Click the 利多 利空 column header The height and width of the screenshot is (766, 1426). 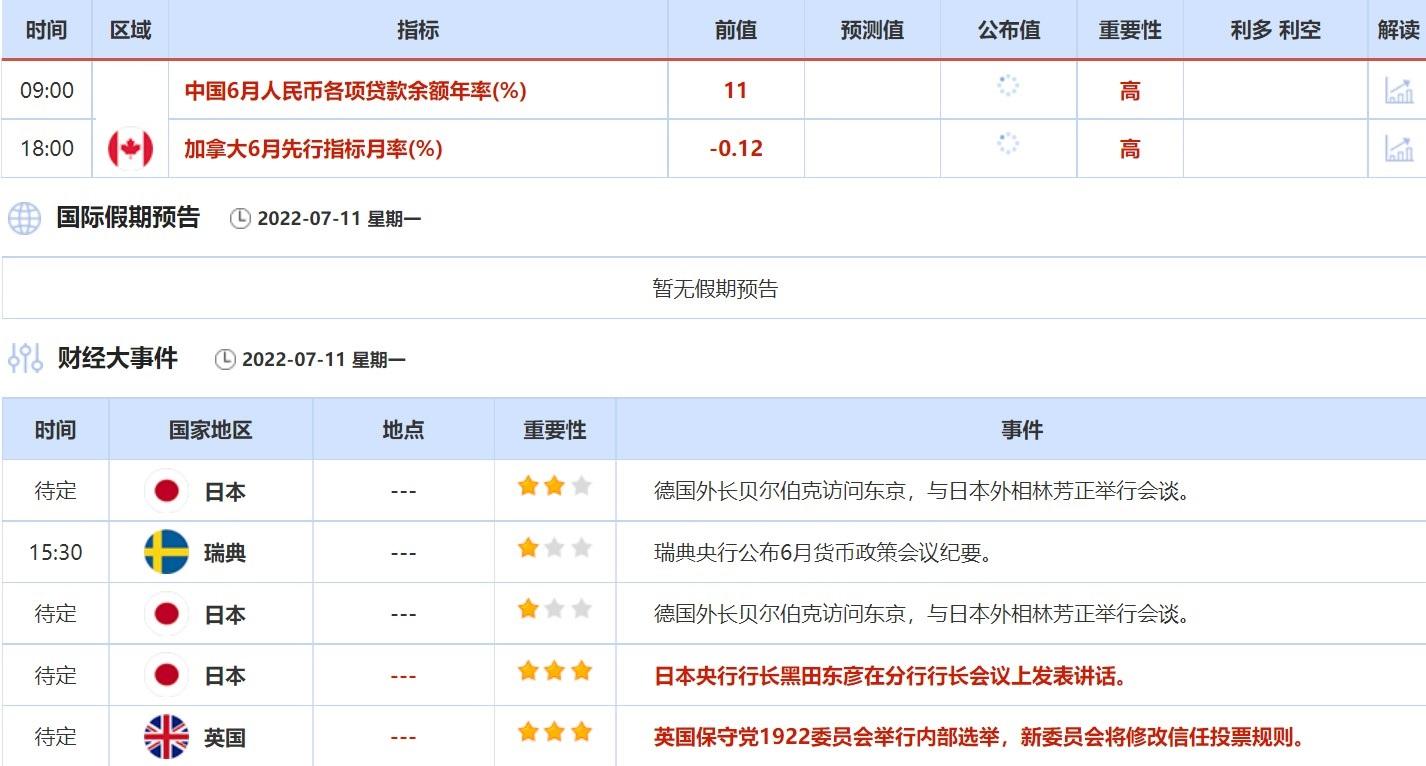click(x=1275, y=30)
